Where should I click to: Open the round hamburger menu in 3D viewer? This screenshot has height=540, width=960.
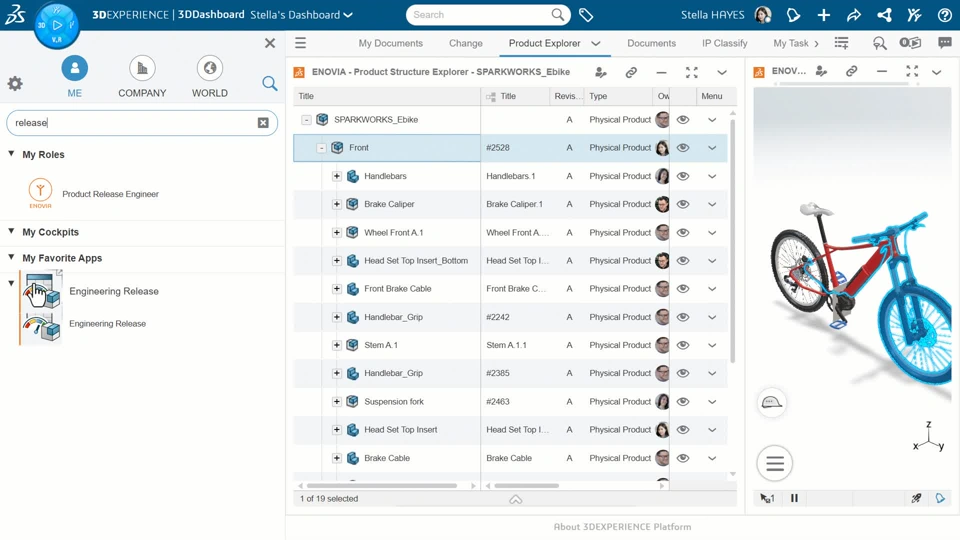tap(774, 463)
